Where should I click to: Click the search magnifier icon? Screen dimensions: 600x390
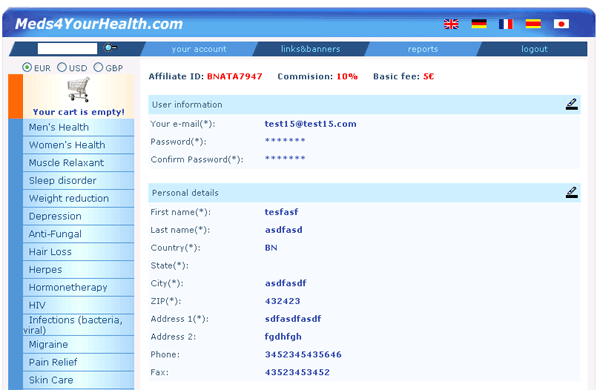[110, 48]
